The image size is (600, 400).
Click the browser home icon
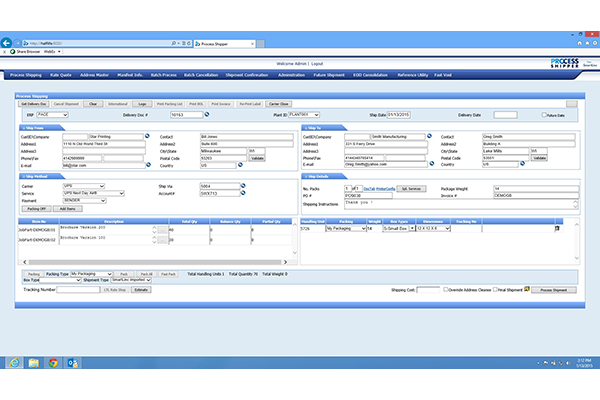pyautogui.click(x=580, y=43)
